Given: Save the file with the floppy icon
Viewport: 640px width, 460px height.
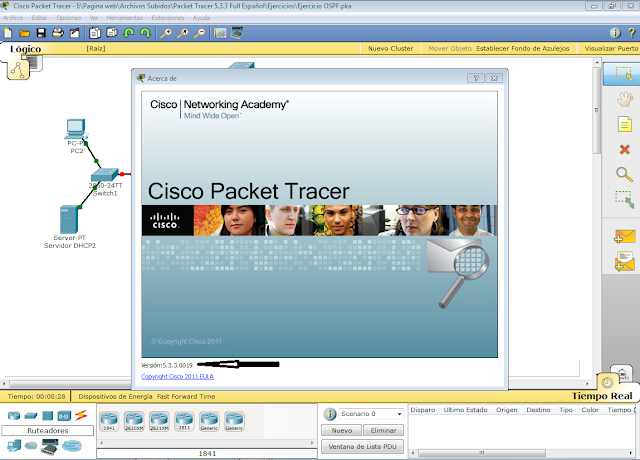Looking at the screenshot, I should pos(41,33).
